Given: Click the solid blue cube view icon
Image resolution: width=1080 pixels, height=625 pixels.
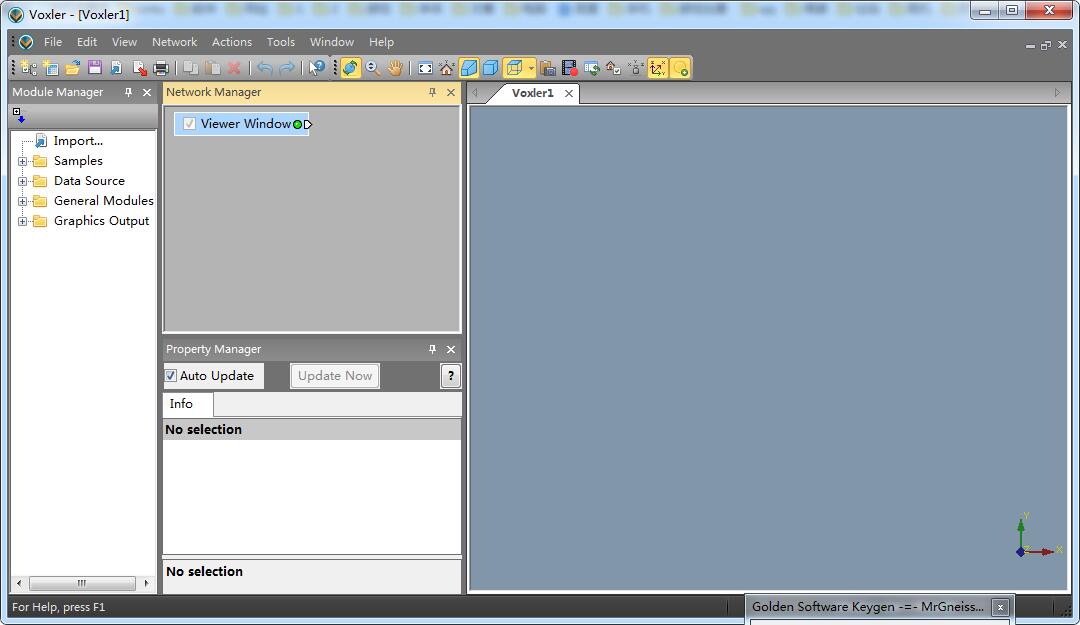Looking at the screenshot, I should 490,68.
